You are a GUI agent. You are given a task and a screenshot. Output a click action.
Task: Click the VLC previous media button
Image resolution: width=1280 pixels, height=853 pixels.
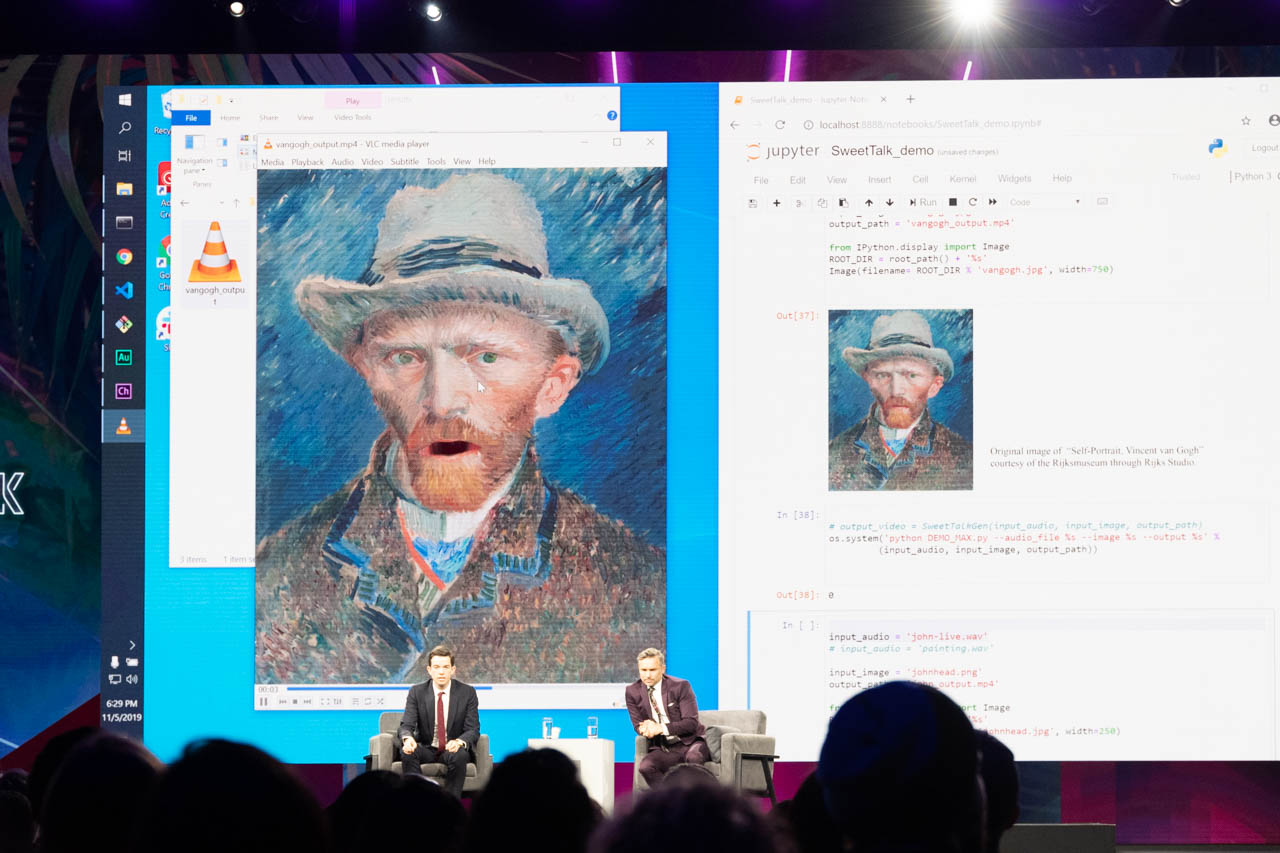283,701
